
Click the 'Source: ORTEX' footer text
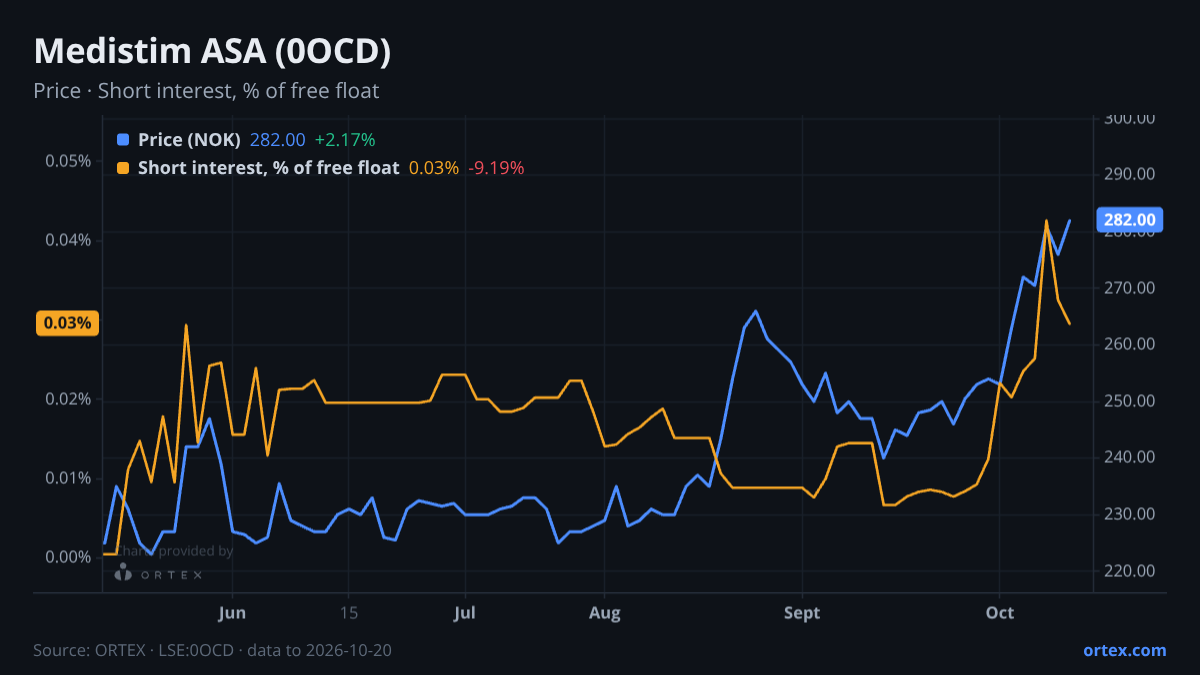click(87, 650)
